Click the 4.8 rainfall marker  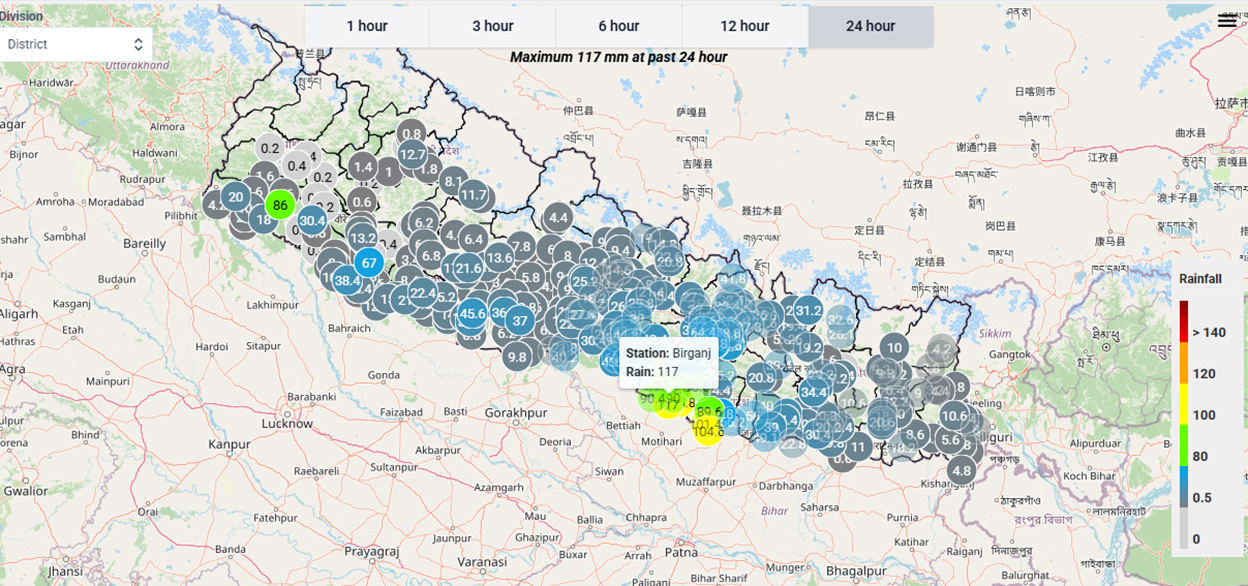click(962, 470)
